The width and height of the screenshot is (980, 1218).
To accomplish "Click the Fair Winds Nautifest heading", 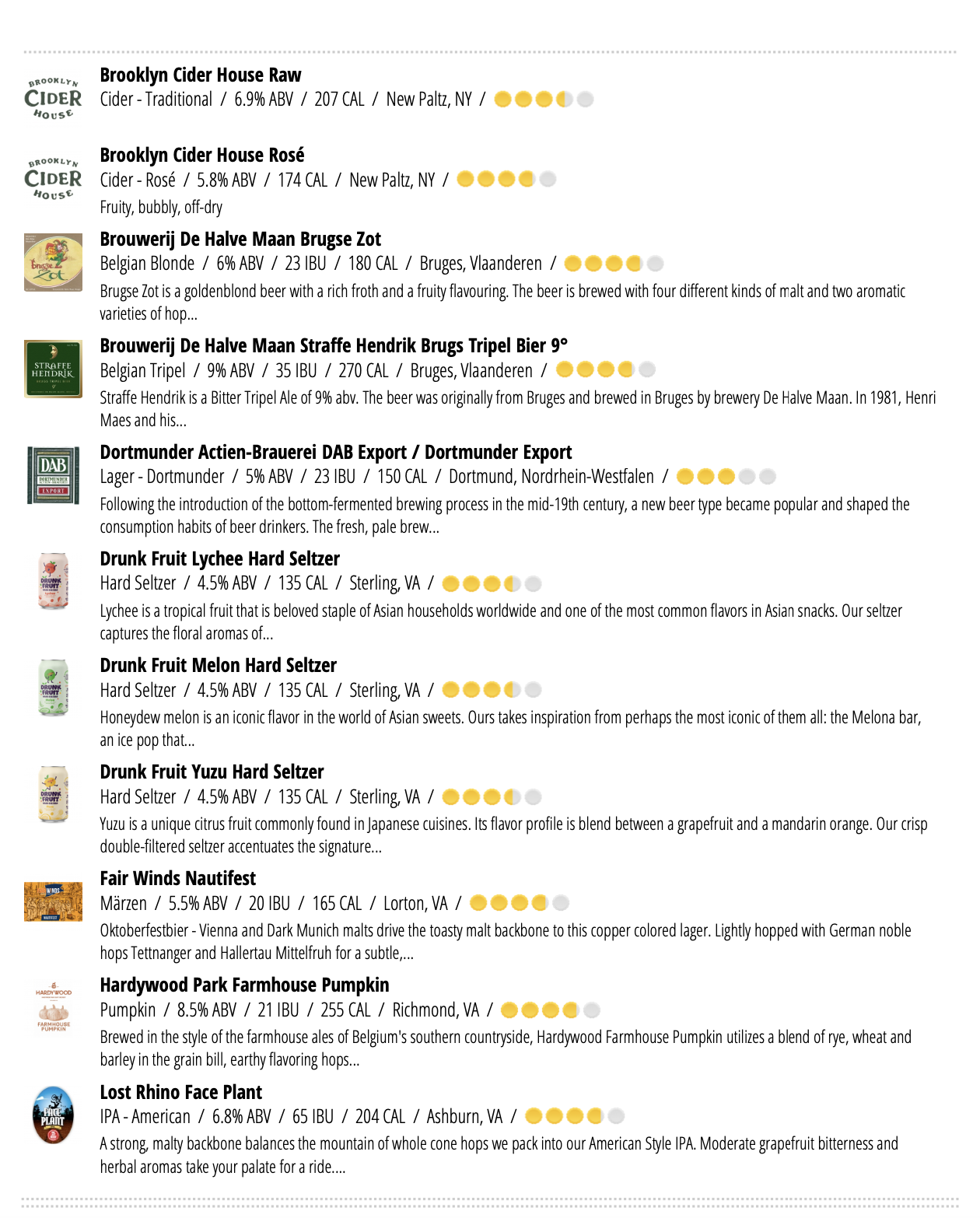I will [x=177, y=878].
